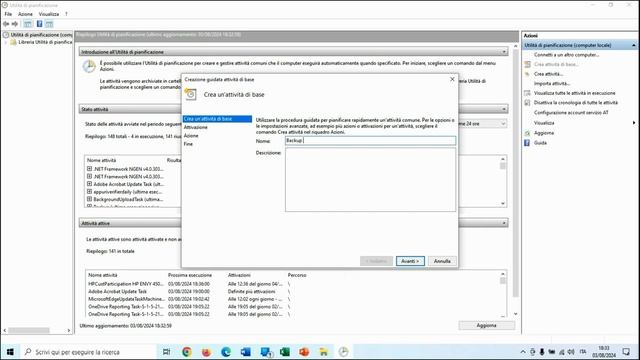
Task: Click Connetti a un altro computer action
Action: pos(567,55)
